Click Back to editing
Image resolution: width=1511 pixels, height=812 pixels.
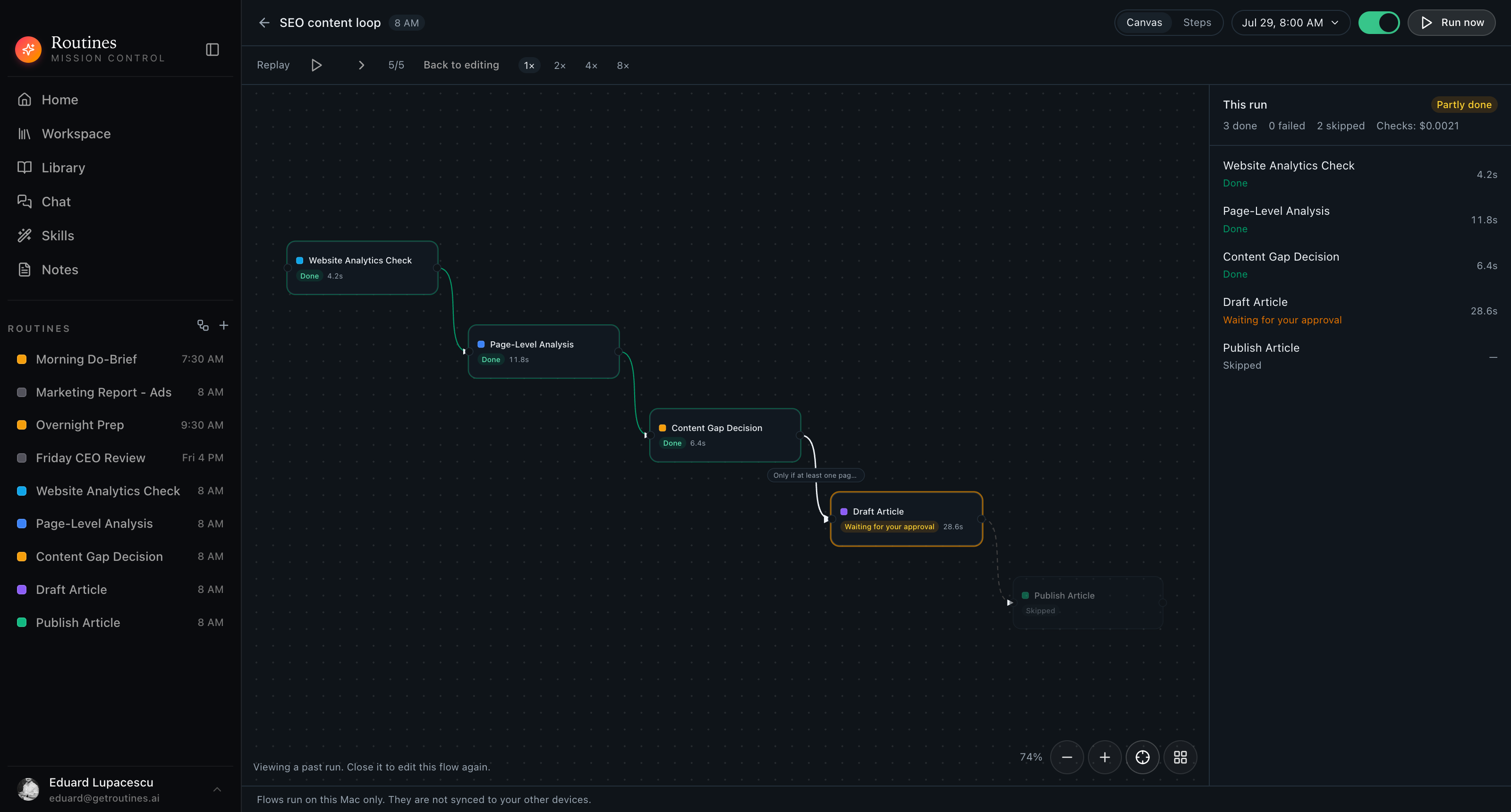point(461,65)
